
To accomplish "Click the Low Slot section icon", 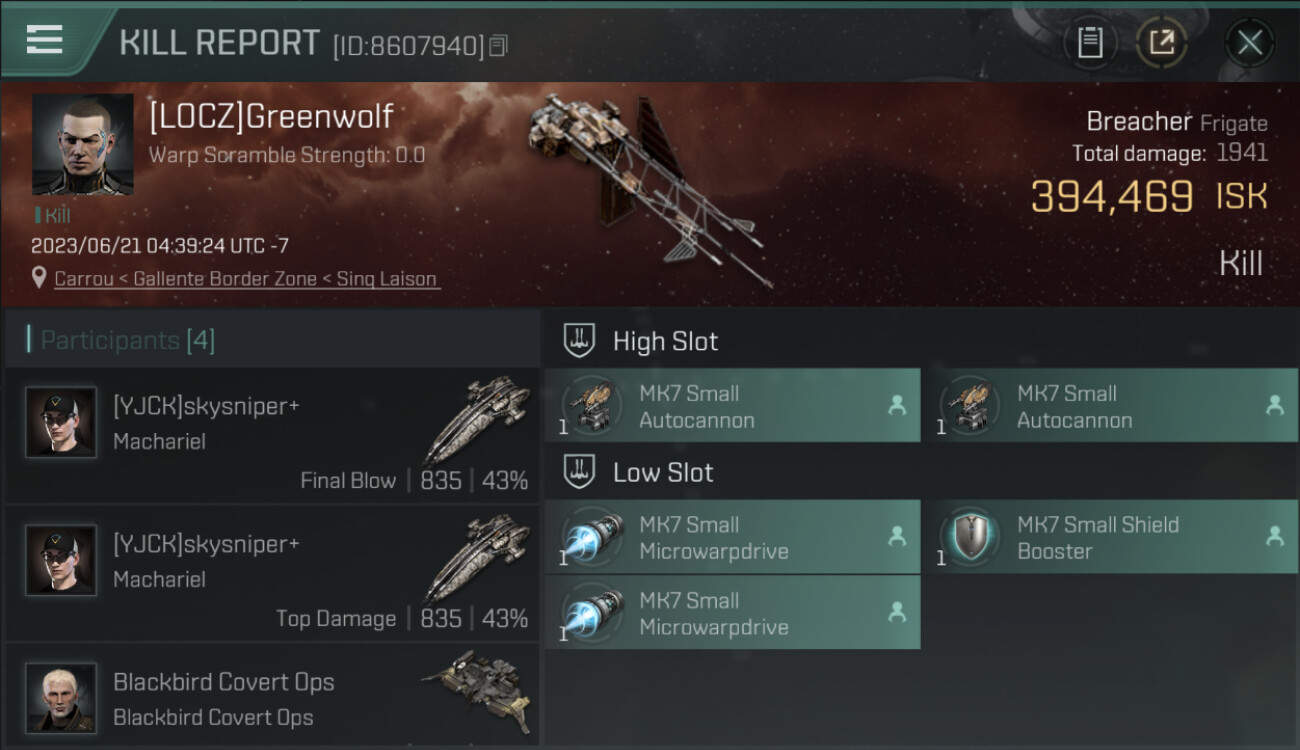I will [579, 471].
